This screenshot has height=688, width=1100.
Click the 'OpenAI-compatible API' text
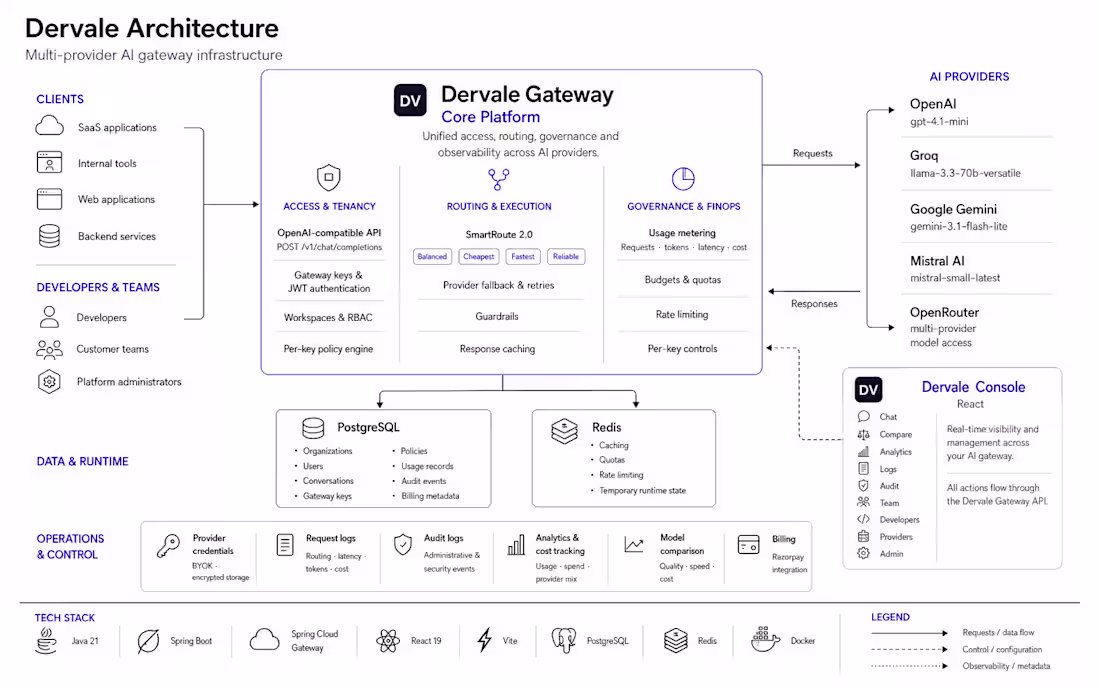329,232
